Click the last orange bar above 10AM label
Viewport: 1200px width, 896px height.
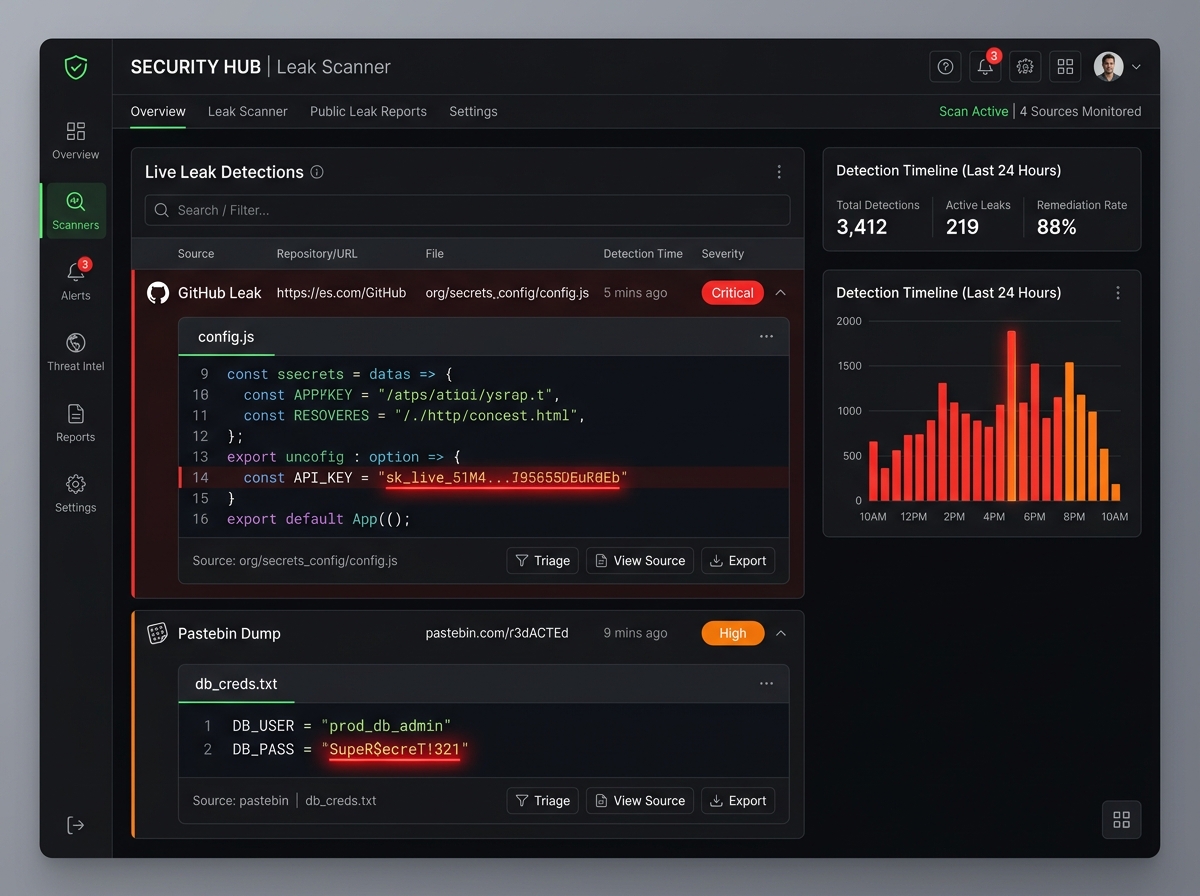1115,492
